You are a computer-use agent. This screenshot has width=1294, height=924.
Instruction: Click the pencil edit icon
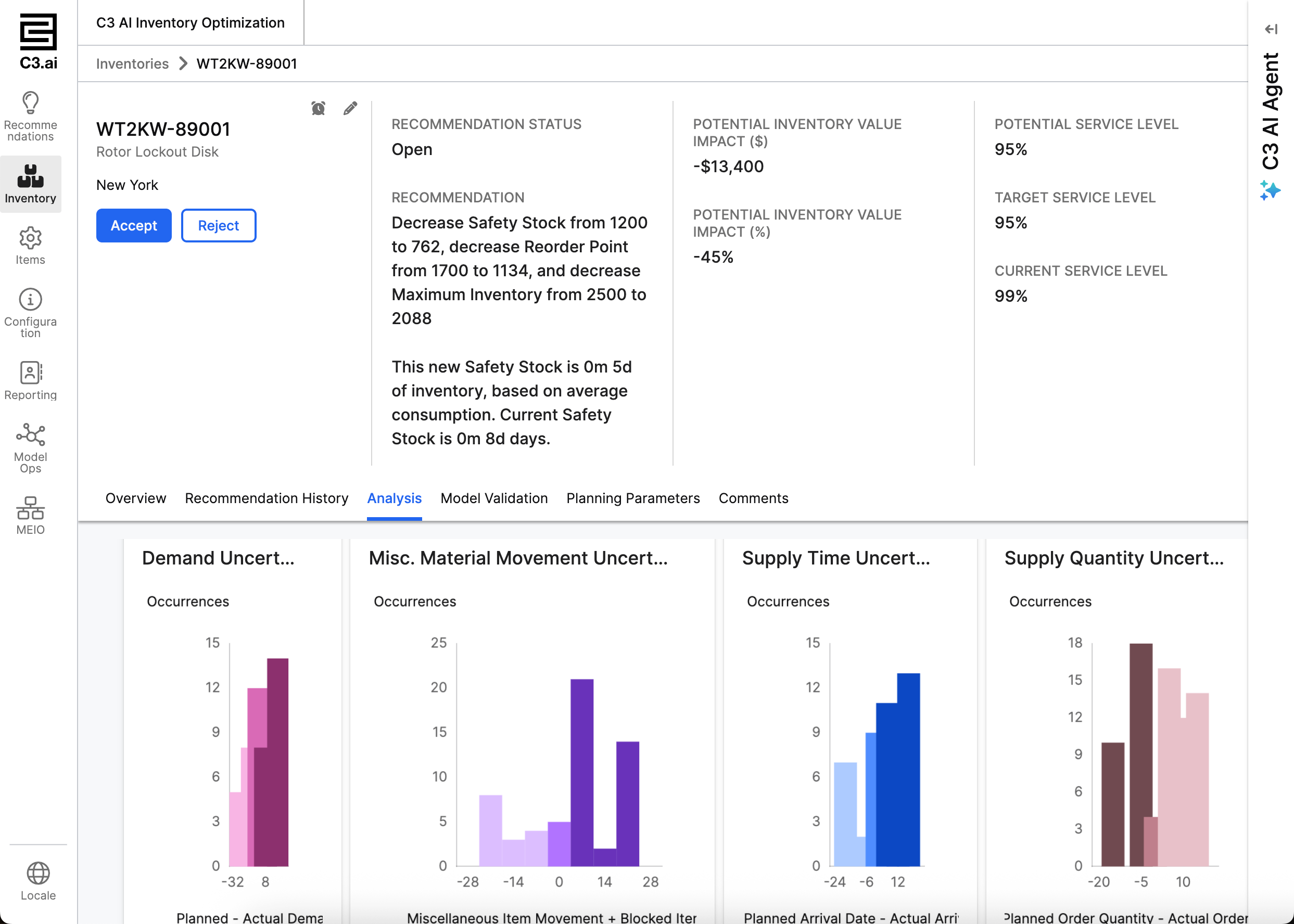point(350,108)
